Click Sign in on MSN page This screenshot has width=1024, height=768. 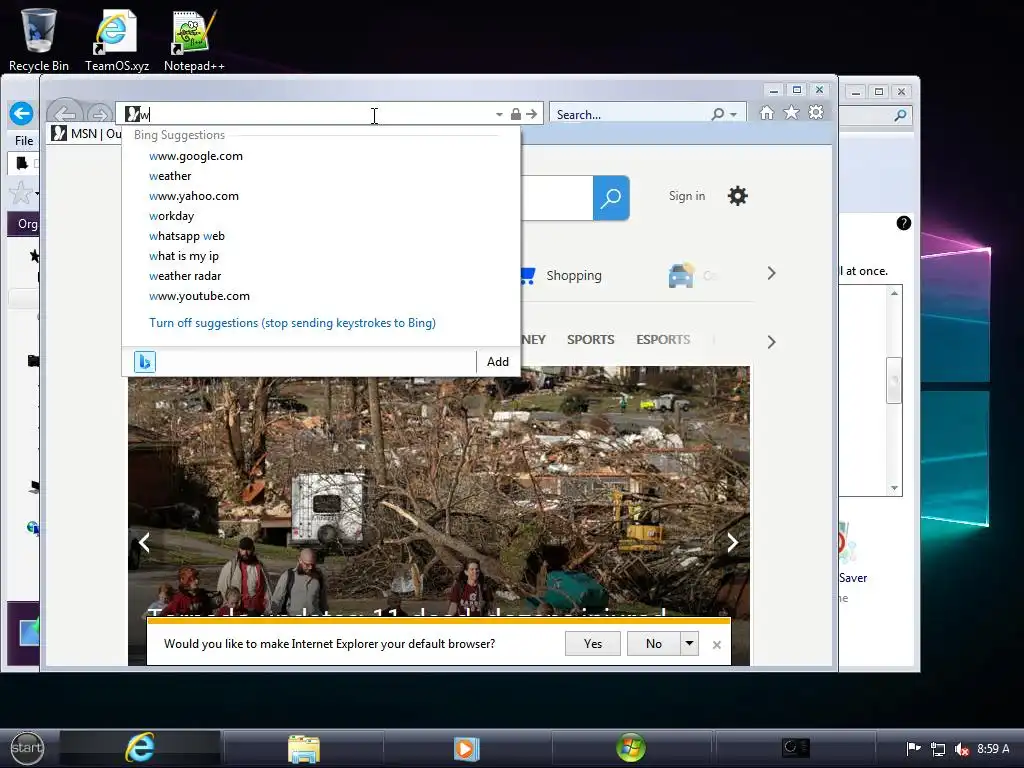tap(686, 196)
